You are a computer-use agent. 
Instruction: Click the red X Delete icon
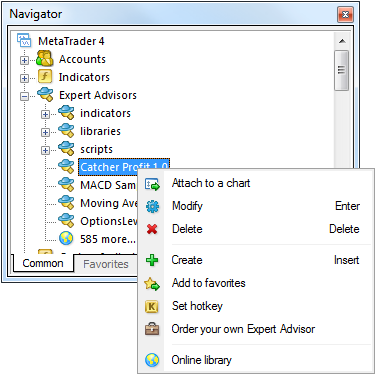(152, 229)
